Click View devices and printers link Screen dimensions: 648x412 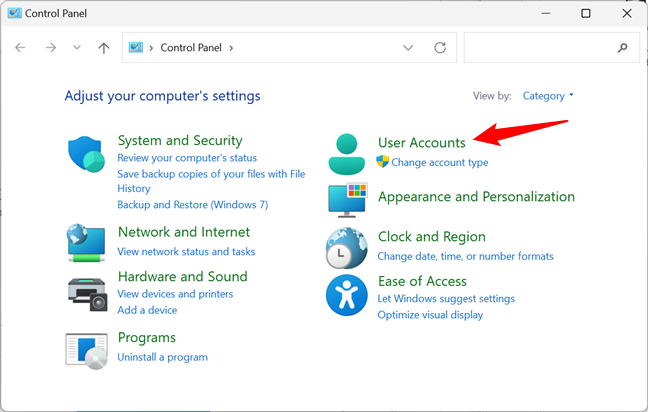175,294
